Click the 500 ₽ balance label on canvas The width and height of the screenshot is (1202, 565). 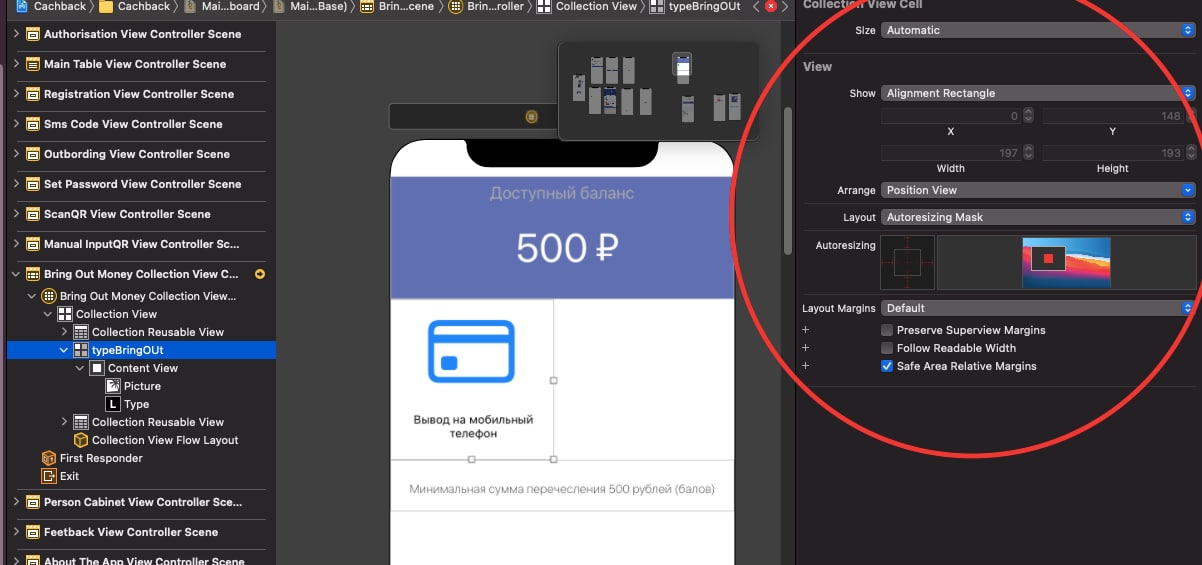point(567,248)
